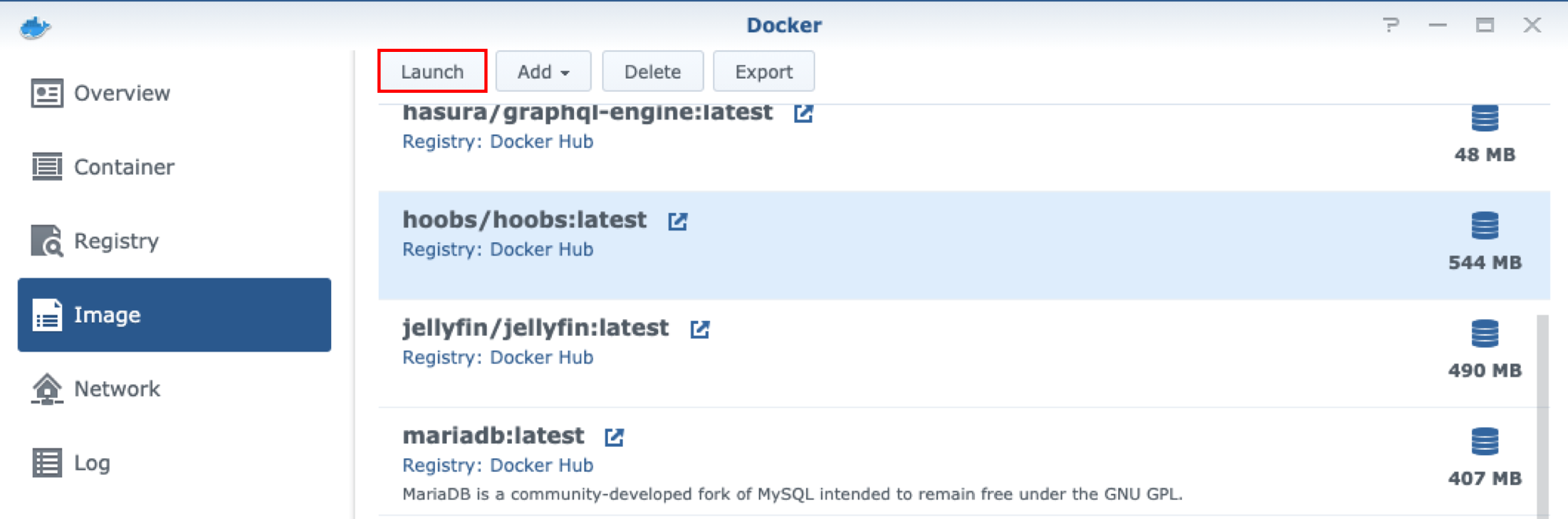Click the Docker whale logo icon

click(x=35, y=28)
